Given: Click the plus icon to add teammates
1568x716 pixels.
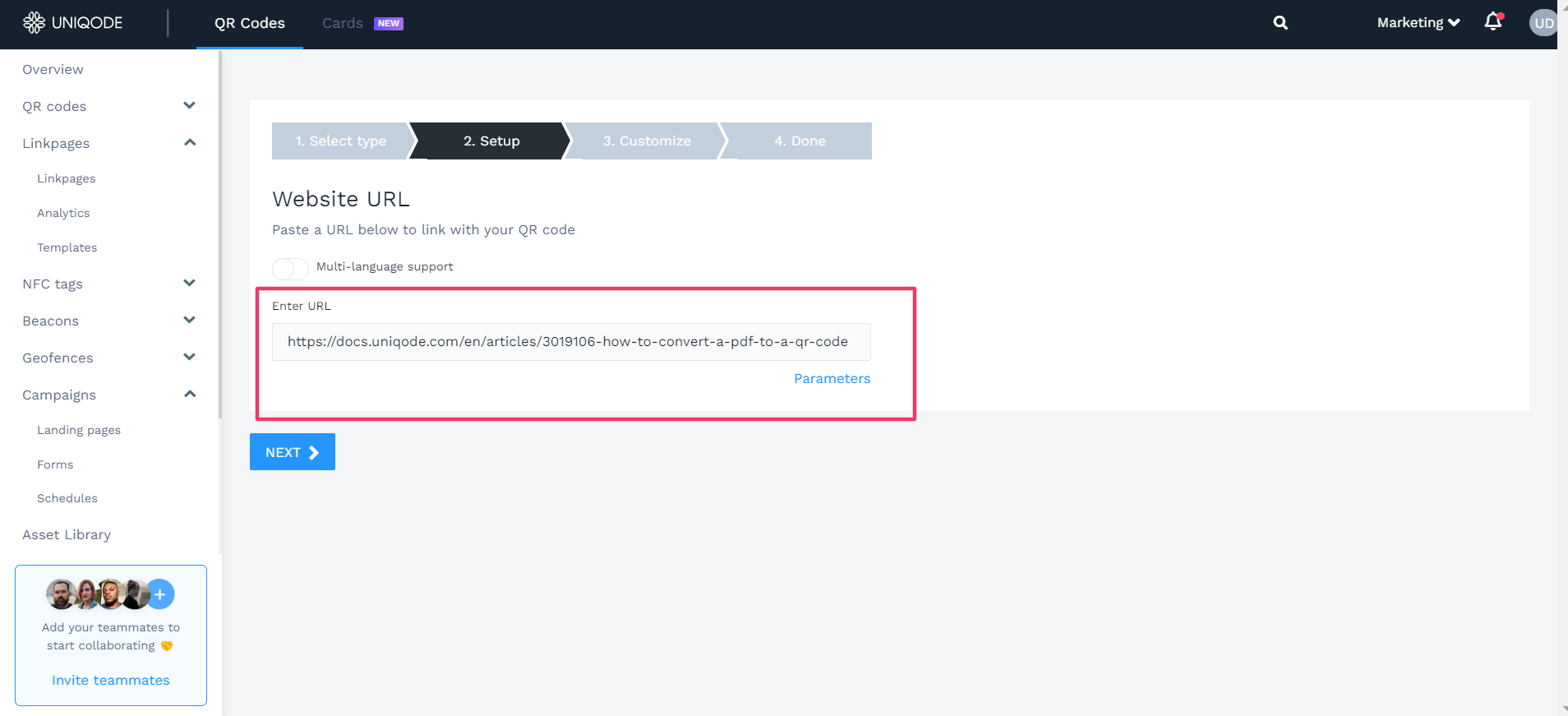Looking at the screenshot, I should tap(160, 594).
